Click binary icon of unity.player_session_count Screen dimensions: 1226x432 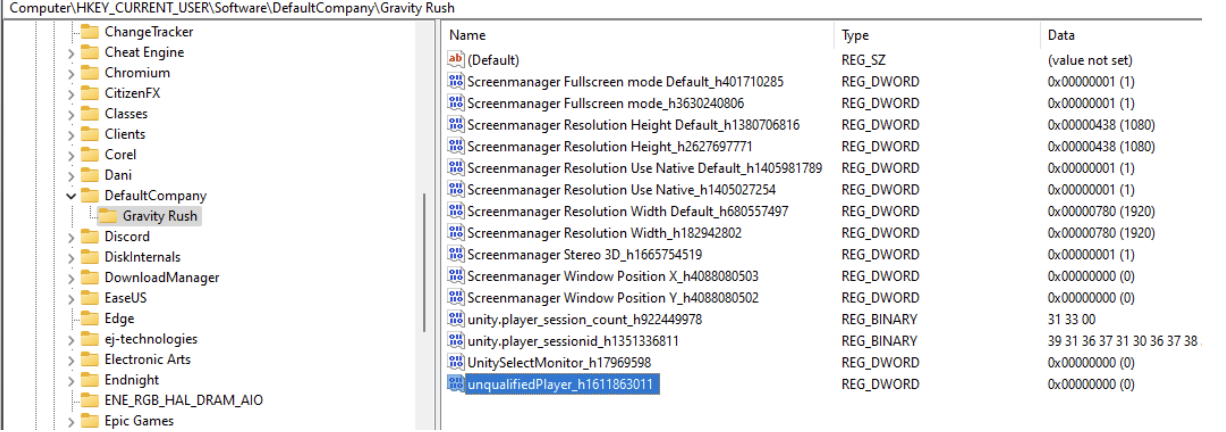click(456, 319)
